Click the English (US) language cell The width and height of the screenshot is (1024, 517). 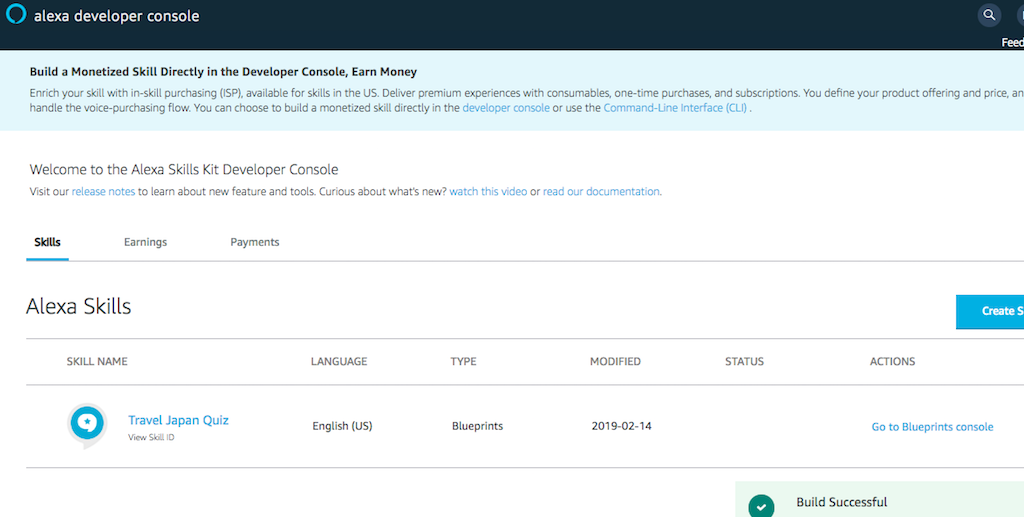point(342,426)
